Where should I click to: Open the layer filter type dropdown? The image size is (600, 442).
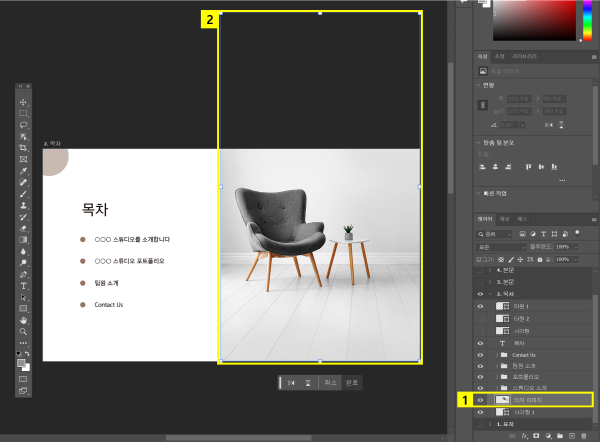click(494, 234)
